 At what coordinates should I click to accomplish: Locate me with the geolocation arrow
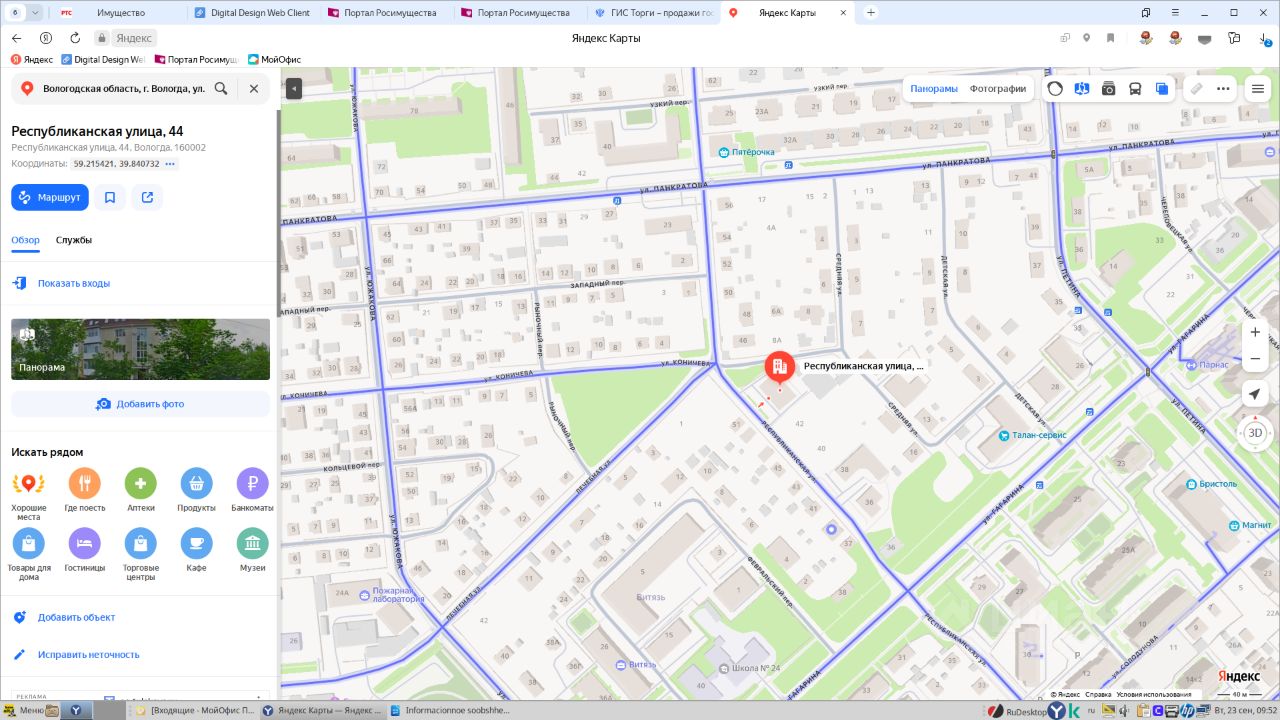click(x=1255, y=394)
